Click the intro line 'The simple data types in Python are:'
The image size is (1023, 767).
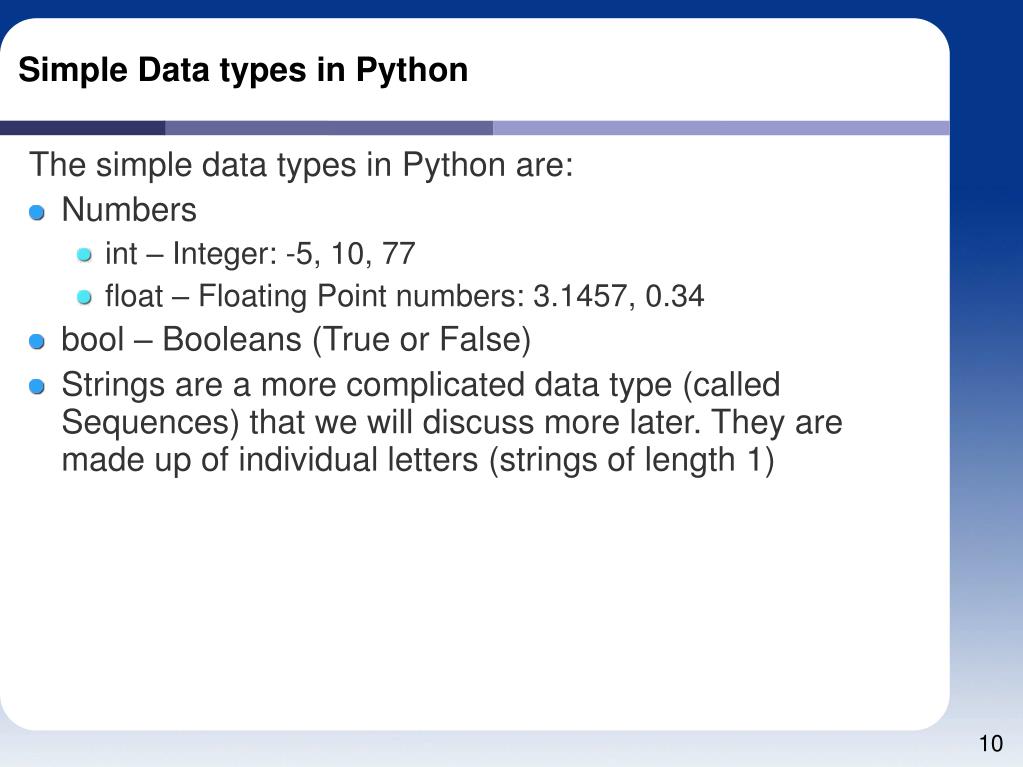coord(301,165)
